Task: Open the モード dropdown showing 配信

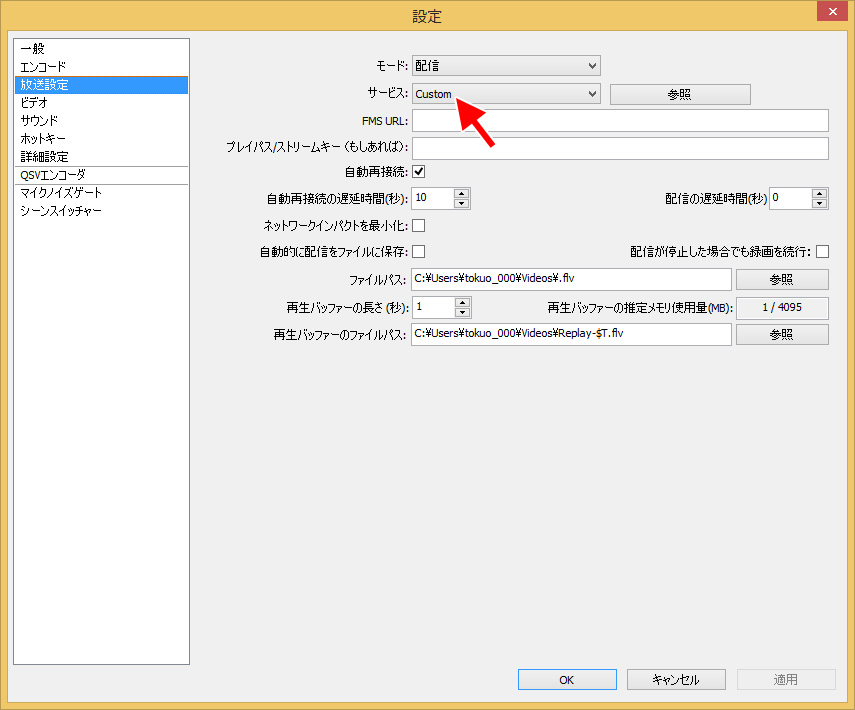Action: tap(506, 66)
